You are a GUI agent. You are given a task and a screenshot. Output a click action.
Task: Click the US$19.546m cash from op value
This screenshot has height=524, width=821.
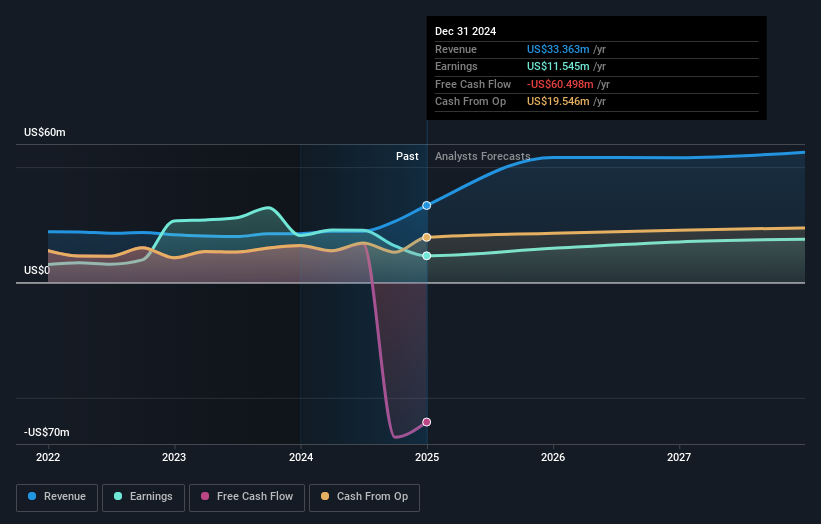558,102
